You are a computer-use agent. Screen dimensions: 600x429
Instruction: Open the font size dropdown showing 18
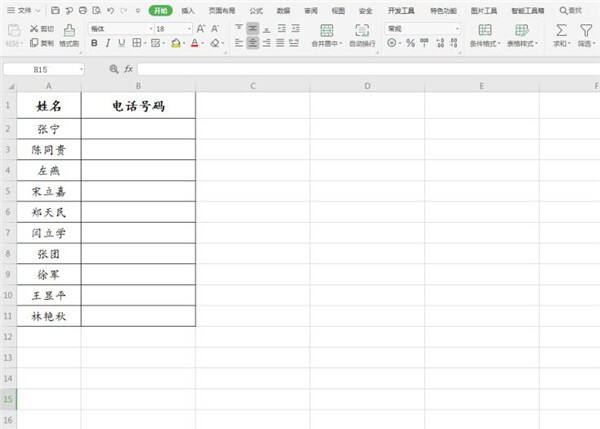tap(189, 29)
